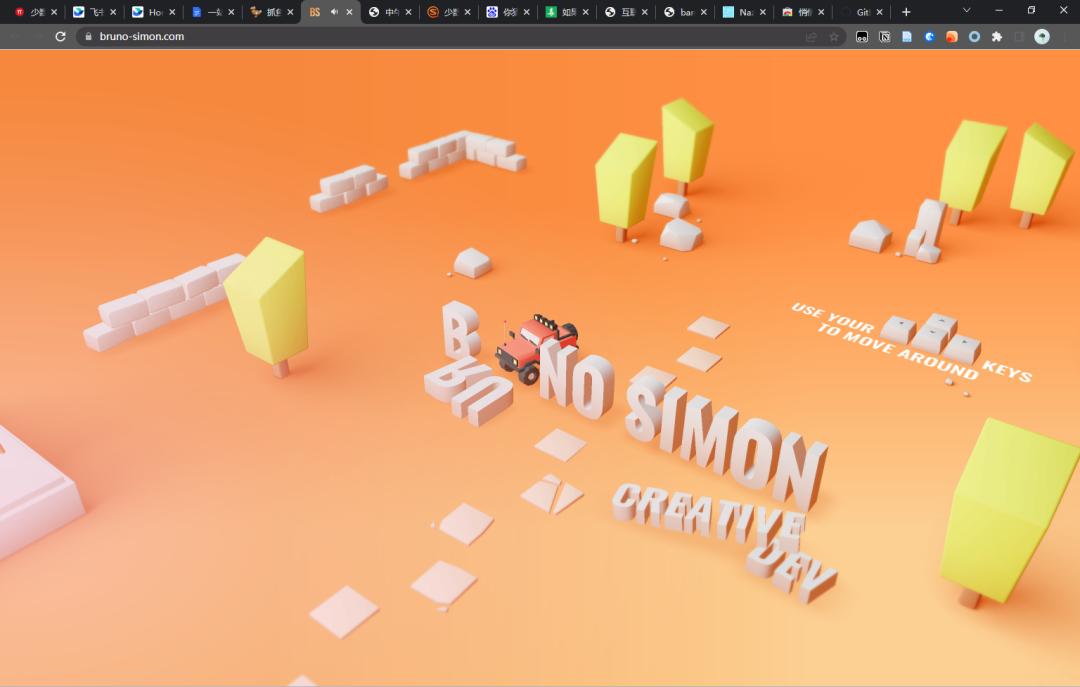Click the lock icon beside the URL
The height and width of the screenshot is (687, 1080).
88,37
